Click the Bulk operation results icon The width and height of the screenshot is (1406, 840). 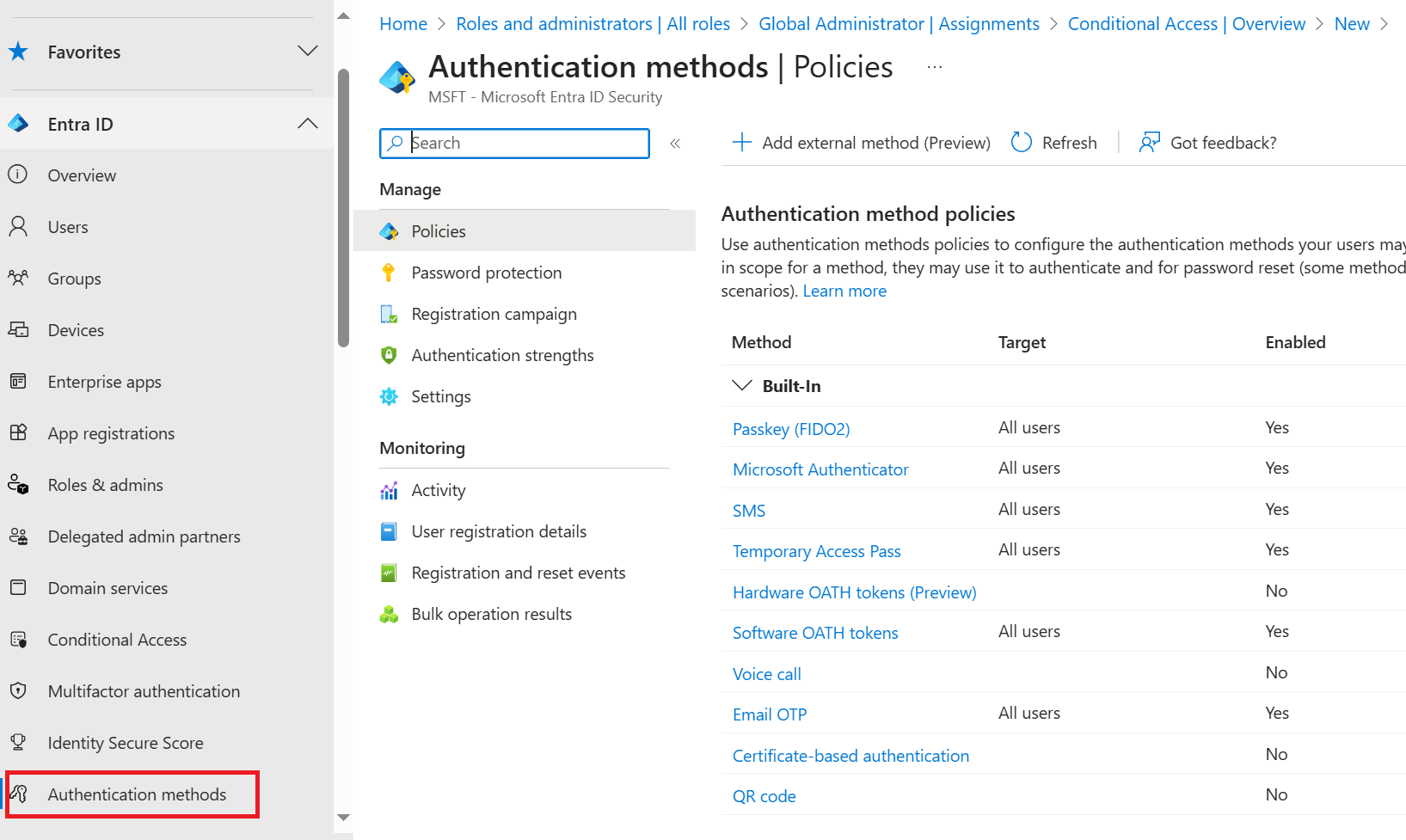click(389, 614)
